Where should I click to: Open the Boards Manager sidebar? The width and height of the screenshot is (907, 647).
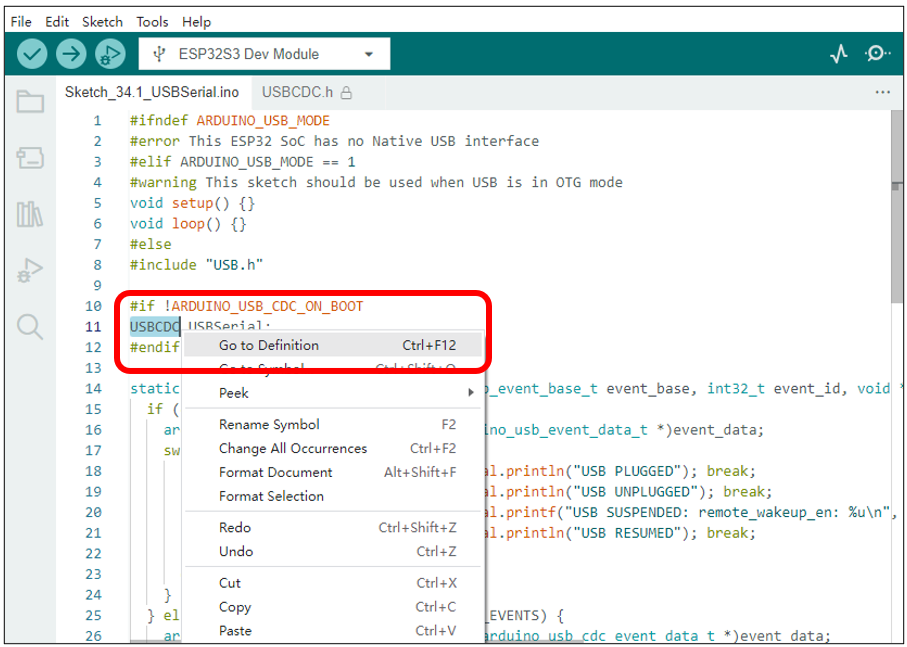pos(30,157)
